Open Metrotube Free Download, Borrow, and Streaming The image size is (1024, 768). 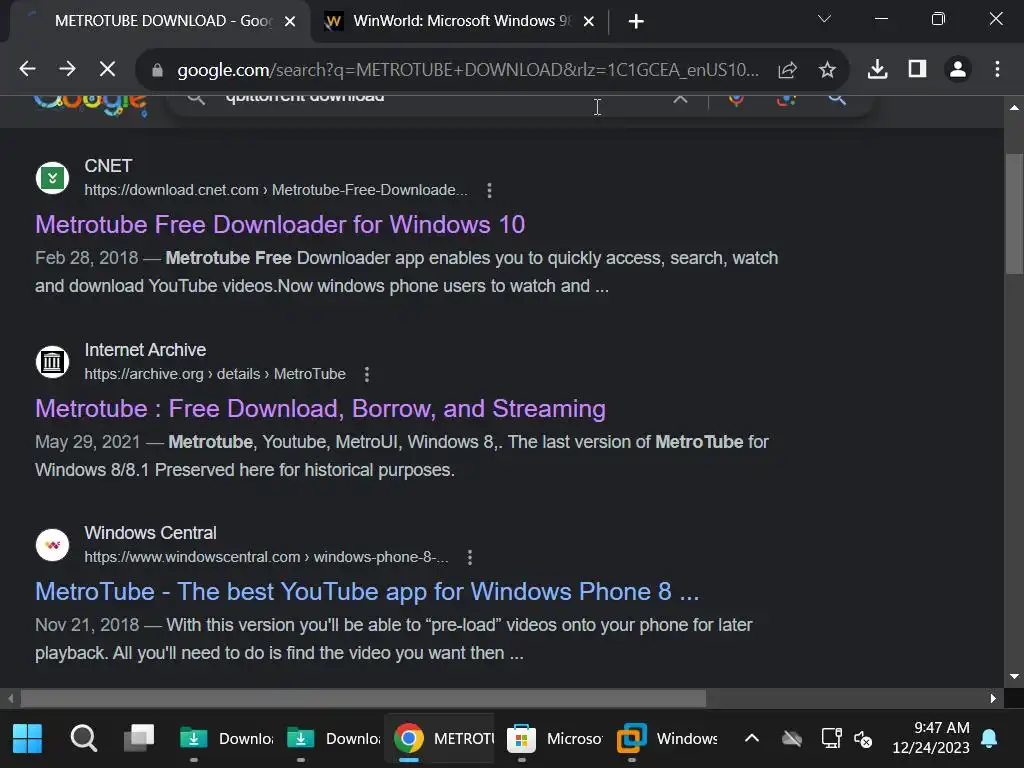pyautogui.click(x=320, y=409)
